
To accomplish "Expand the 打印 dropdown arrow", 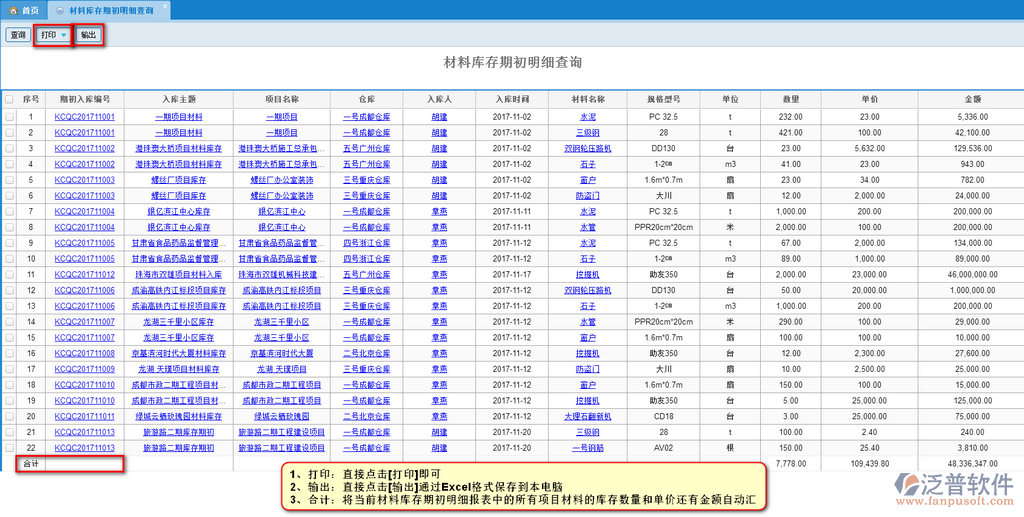I will tap(64, 35).
